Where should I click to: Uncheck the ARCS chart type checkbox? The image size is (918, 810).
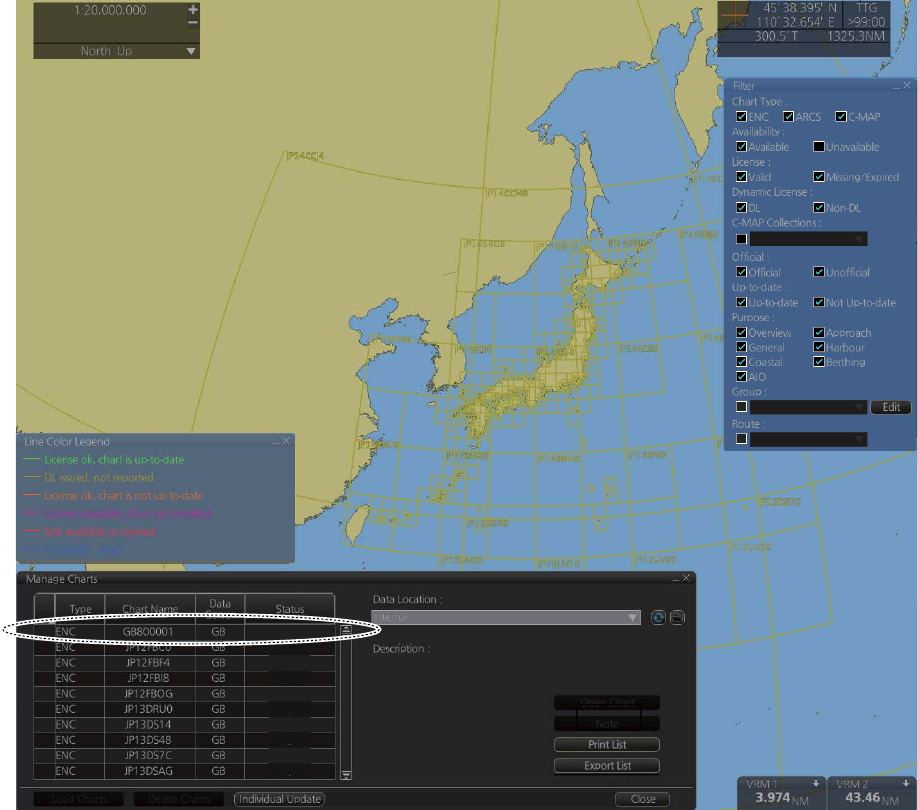789,117
